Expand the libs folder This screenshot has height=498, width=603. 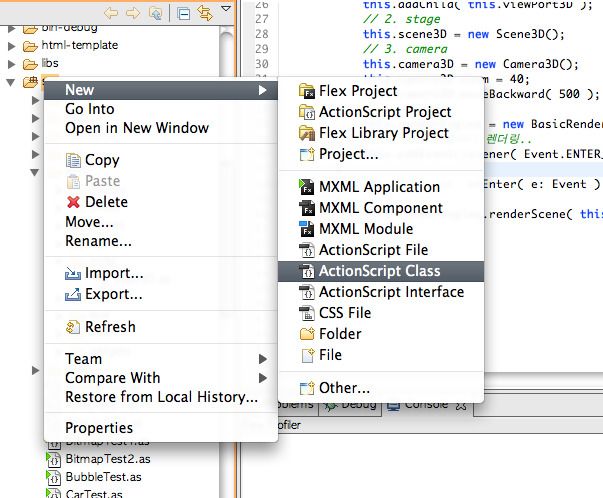click(x=12, y=64)
